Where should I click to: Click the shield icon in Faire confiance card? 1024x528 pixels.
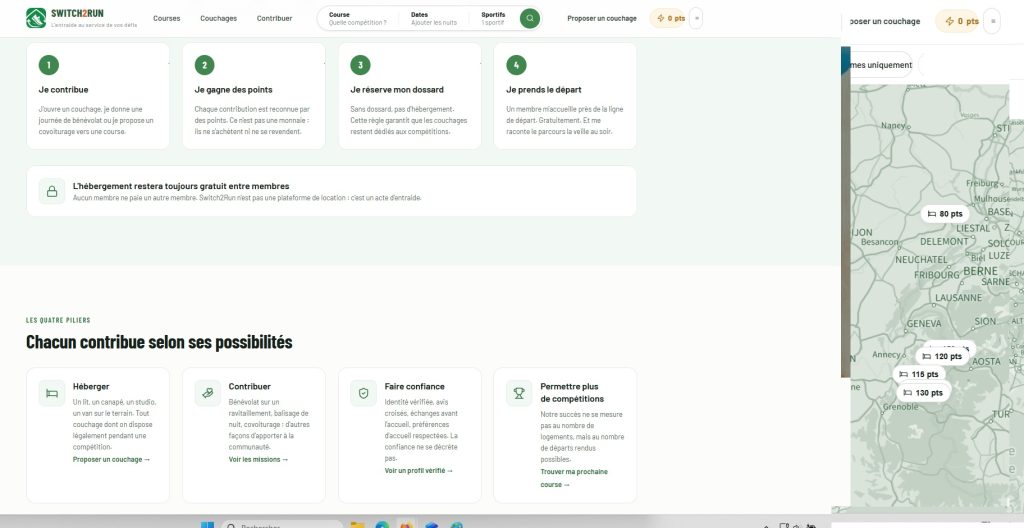coord(364,393)
